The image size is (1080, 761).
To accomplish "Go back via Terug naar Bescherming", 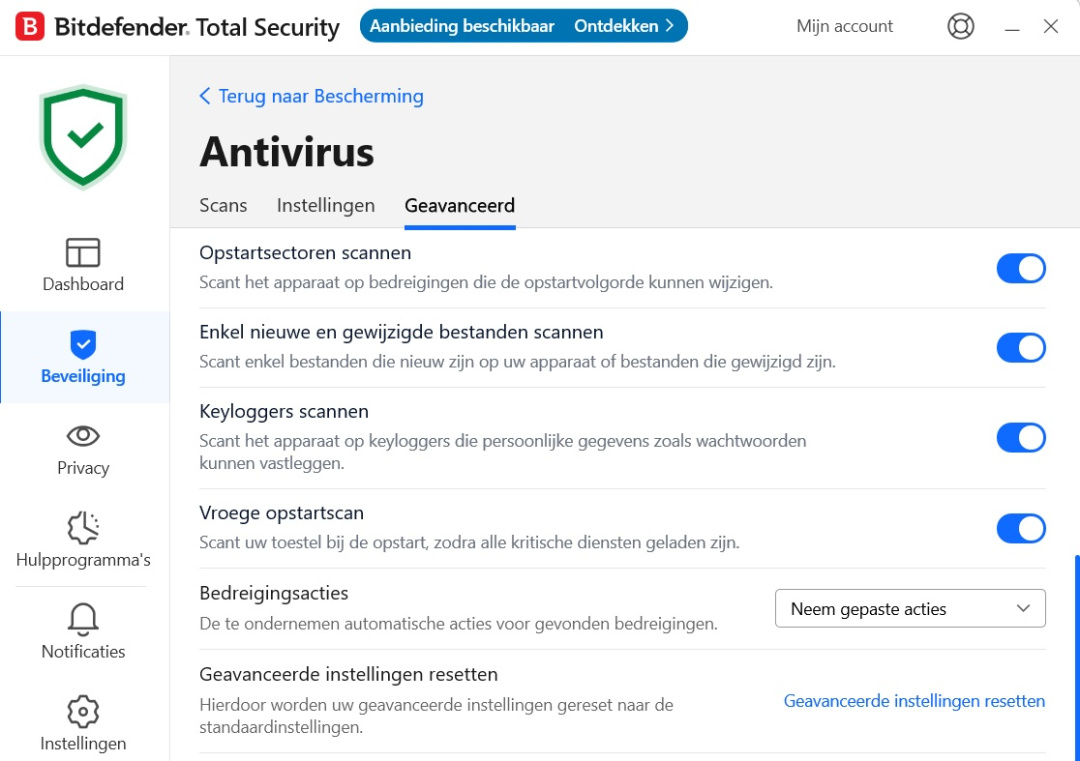I will [311, 96].
